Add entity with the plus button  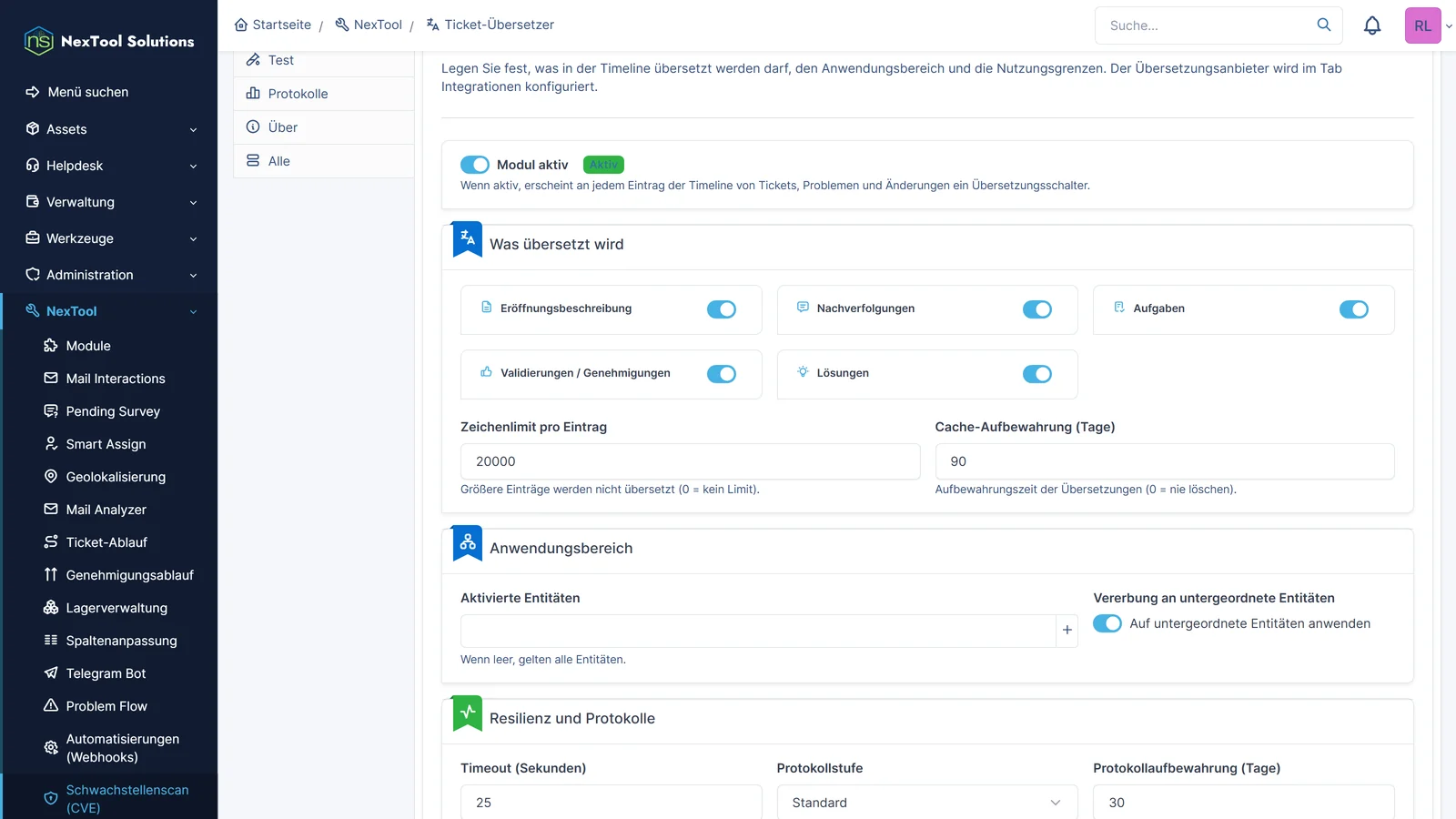[x=1067, y=630]
